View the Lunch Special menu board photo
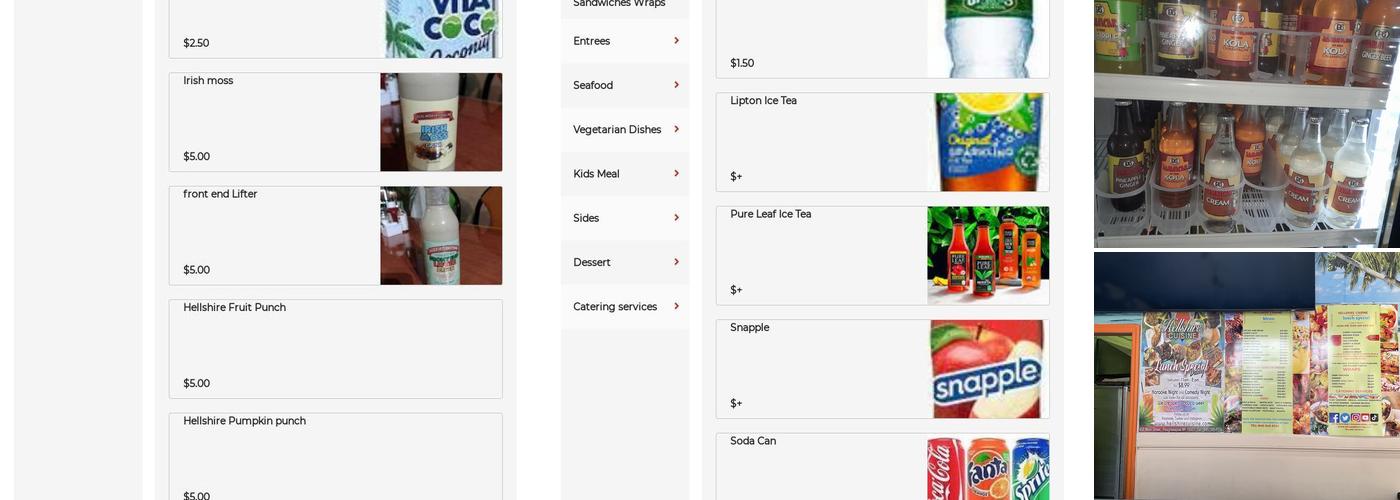 1247,376
